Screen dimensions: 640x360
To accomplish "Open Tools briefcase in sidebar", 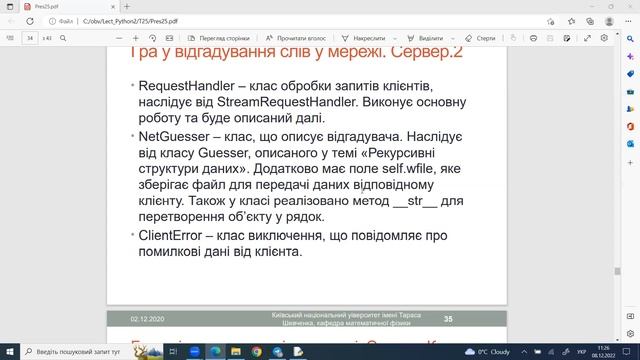I will tap(630, 92).
